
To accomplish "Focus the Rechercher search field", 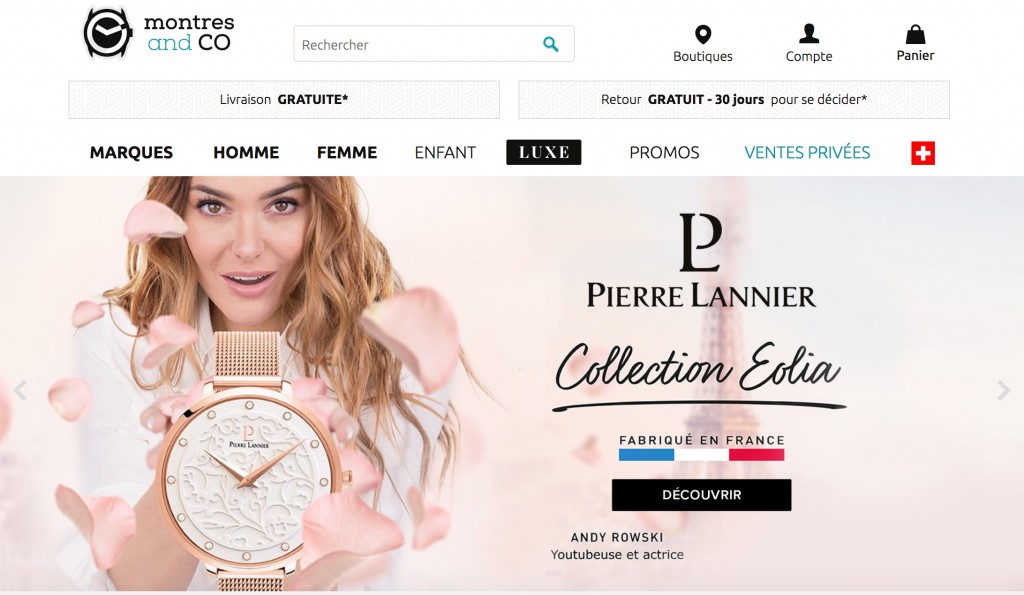I will [x=434, y=44].
